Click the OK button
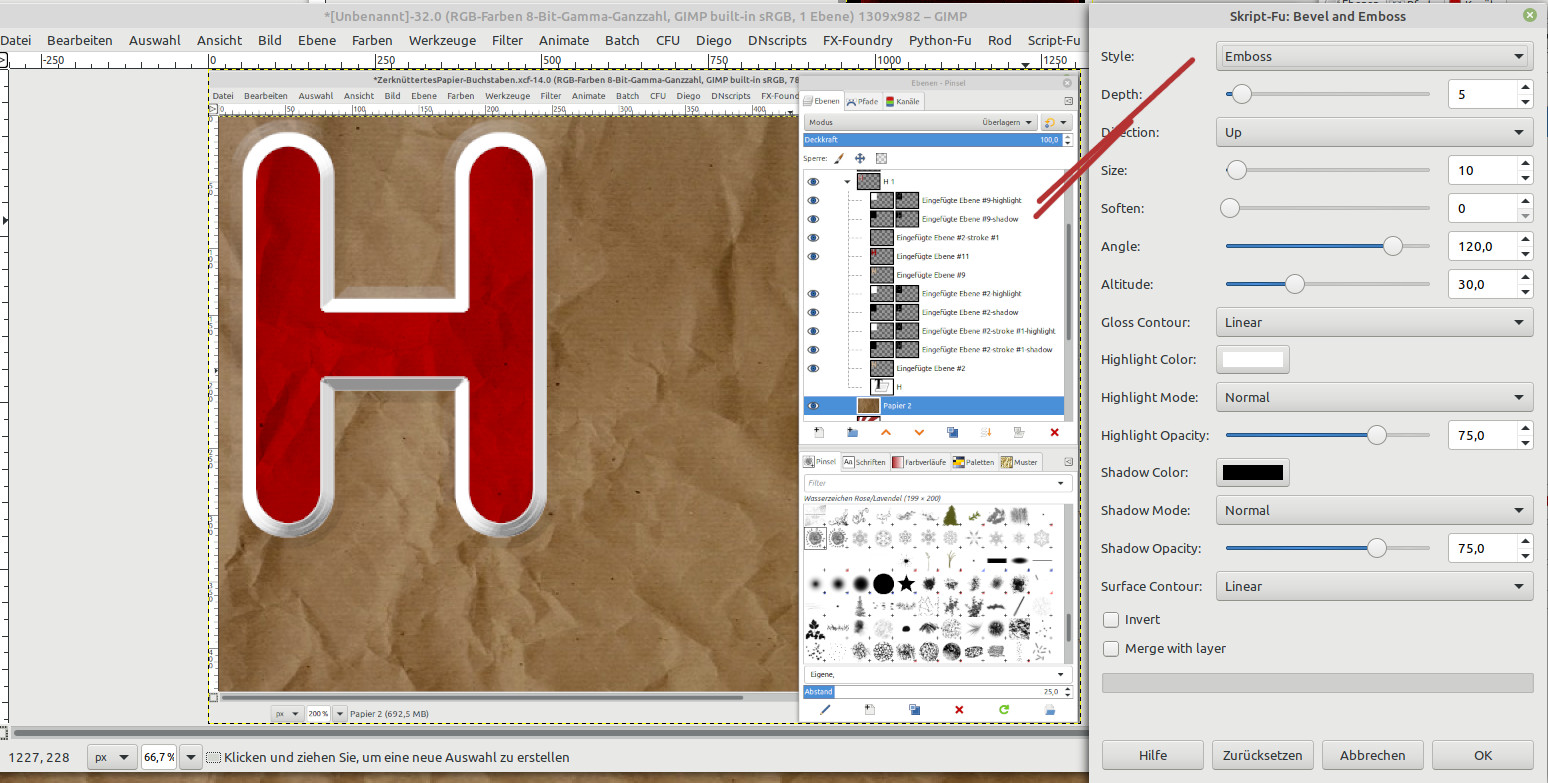Viewport: 1548px width, 783px height. tap(1482, 755)
